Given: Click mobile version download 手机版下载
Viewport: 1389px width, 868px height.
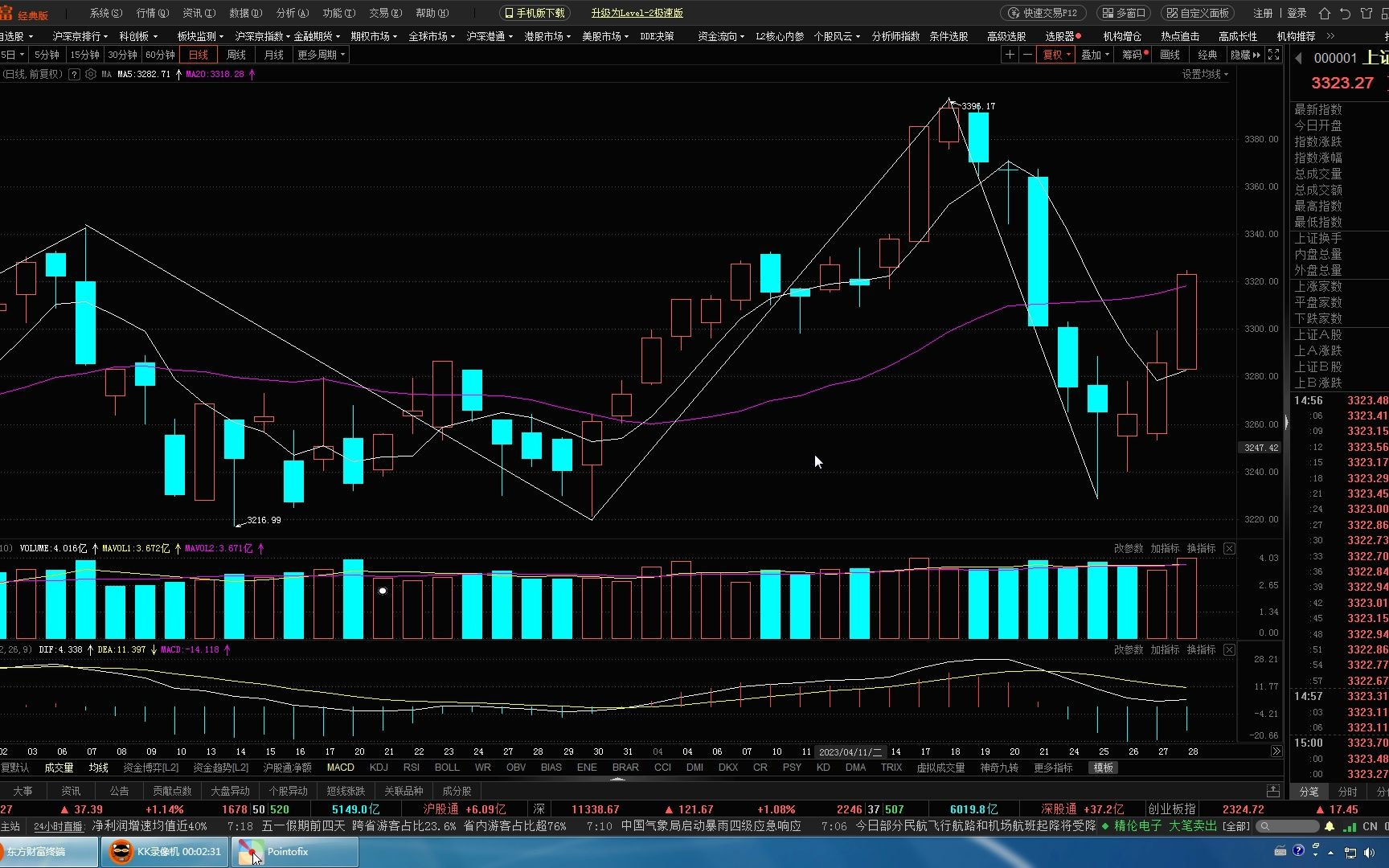Looking at the screenshot, I should 535,13.
